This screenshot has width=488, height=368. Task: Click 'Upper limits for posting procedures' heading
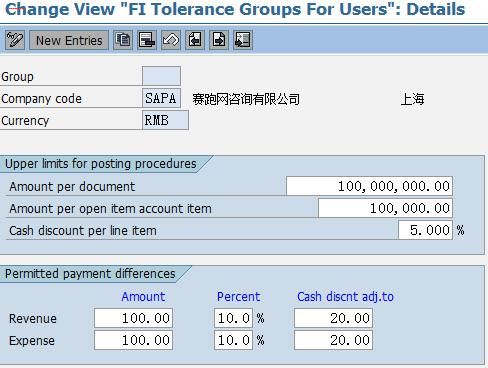coord(101,164)
